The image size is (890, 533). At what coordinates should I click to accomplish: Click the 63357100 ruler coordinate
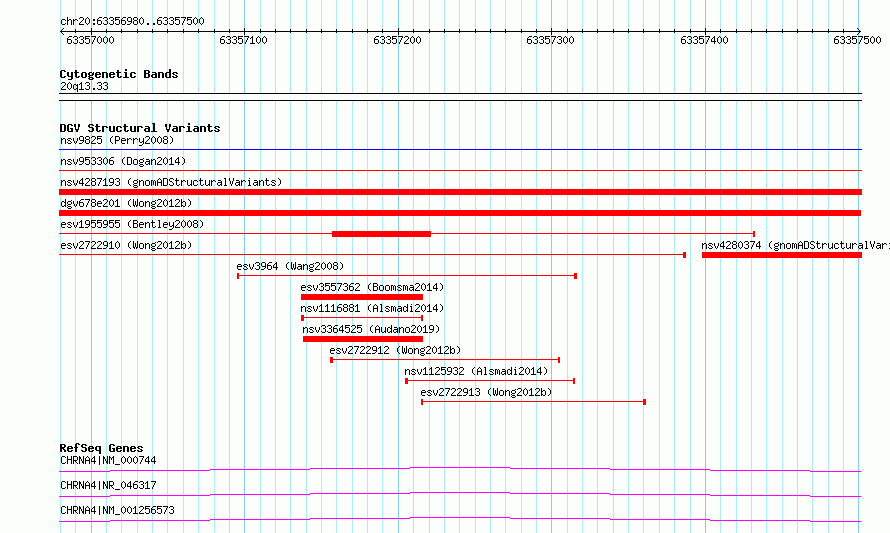pos(243,40)
